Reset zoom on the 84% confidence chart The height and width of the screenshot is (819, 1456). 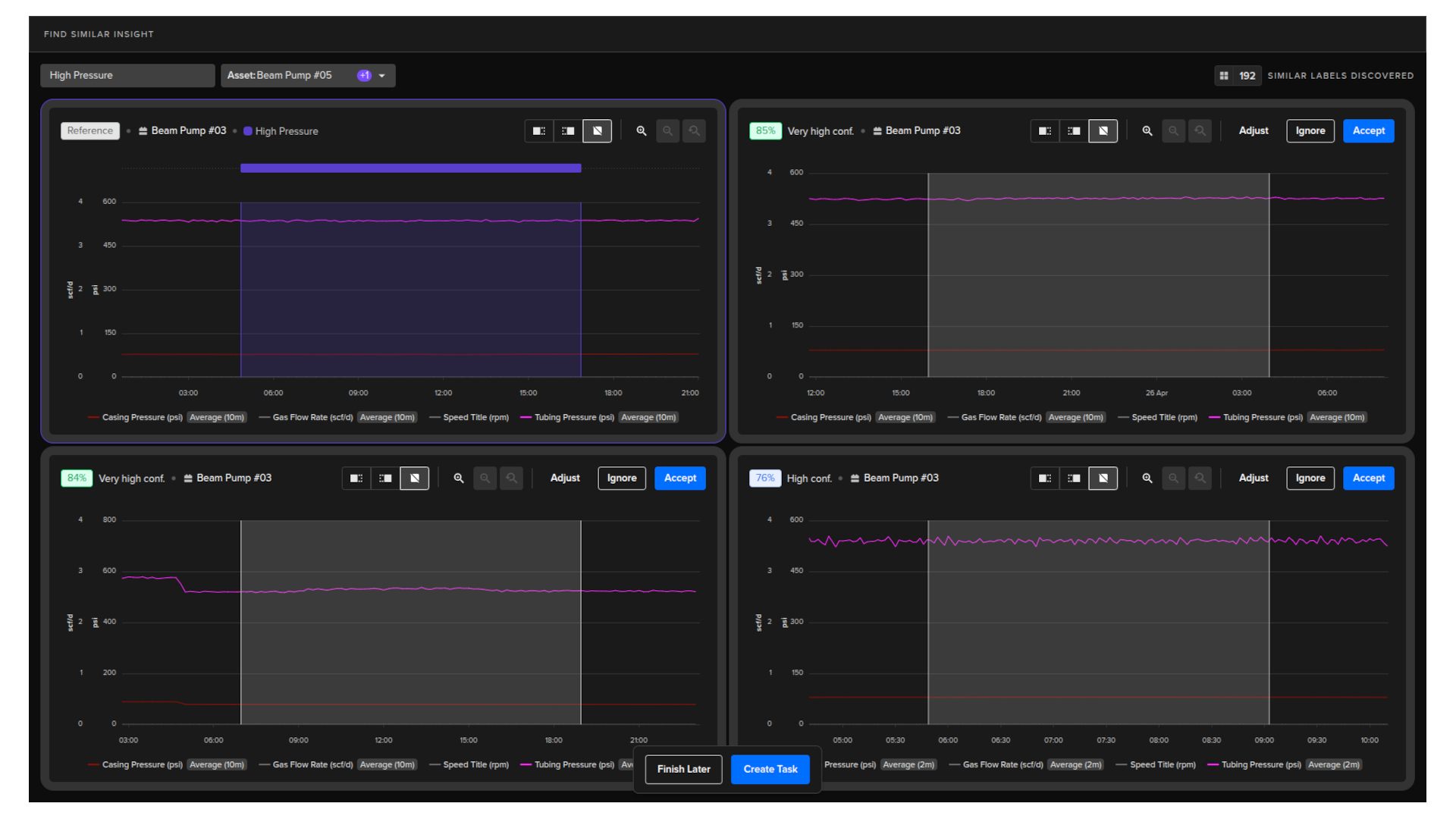click(x=512, y=479)
